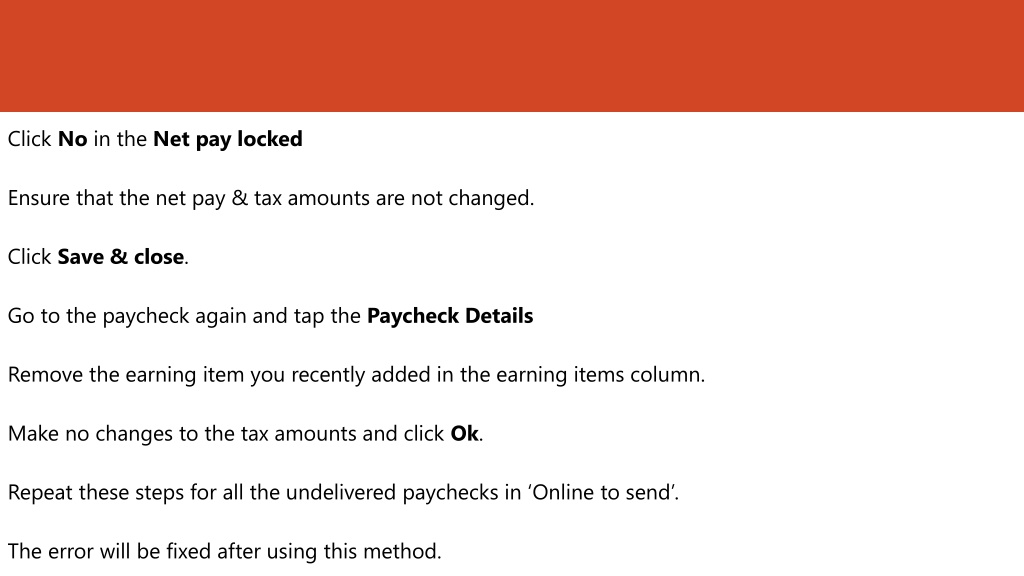Select the bold Paycheck Details text

450,316
